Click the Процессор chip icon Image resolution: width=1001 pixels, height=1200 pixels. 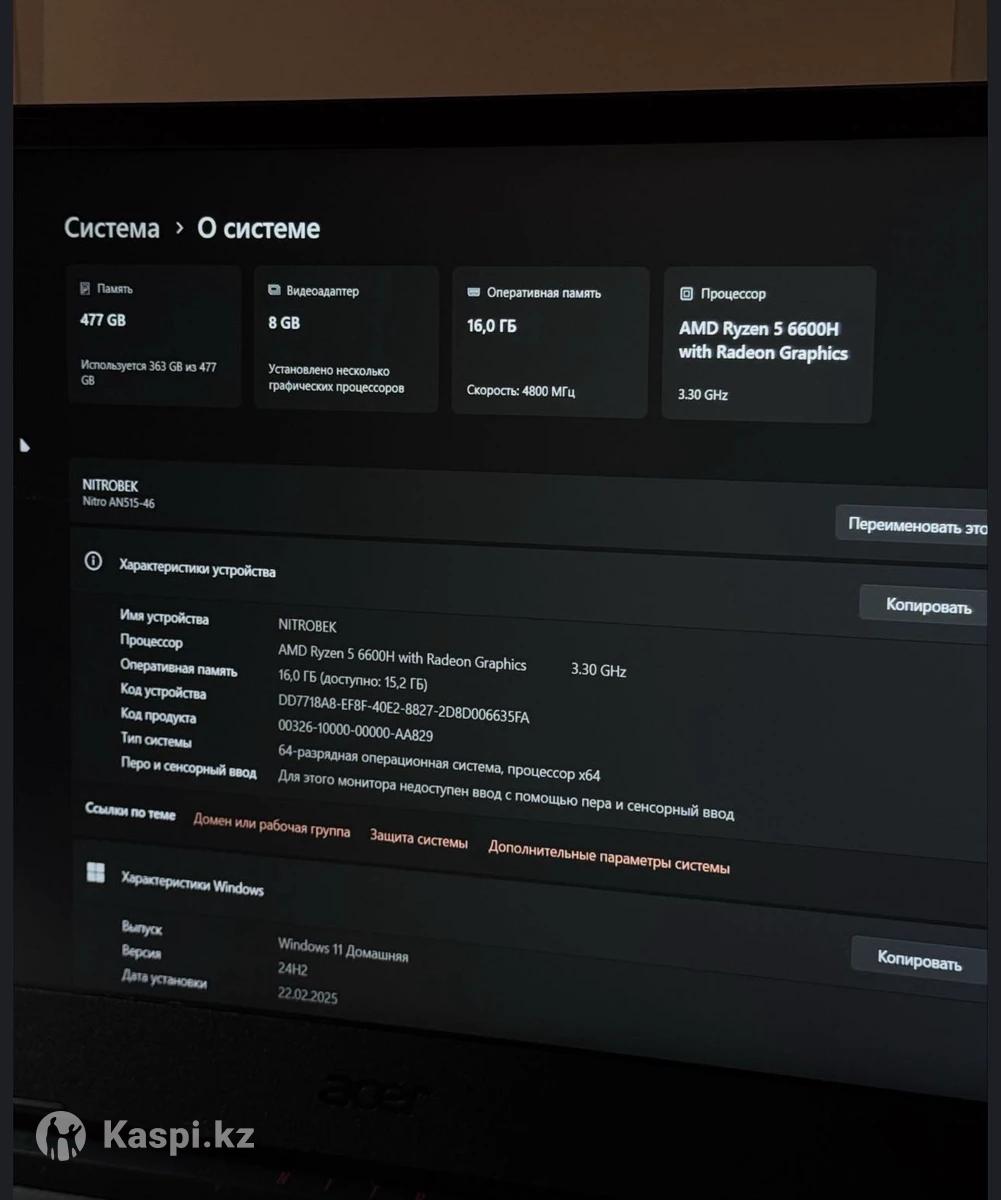pos(686,294)
